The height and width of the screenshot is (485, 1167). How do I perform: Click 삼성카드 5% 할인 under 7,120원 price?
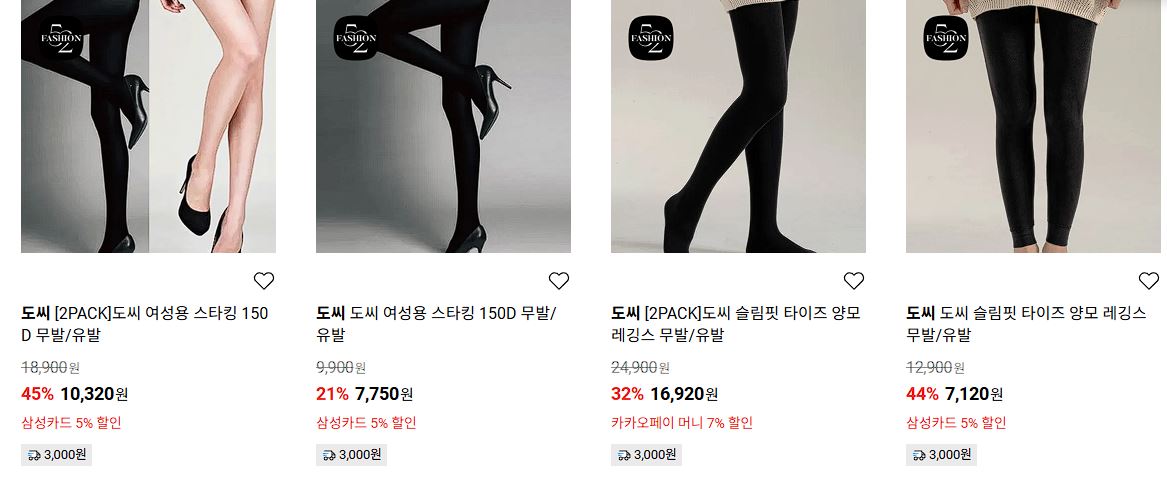(x=956, y=423)
